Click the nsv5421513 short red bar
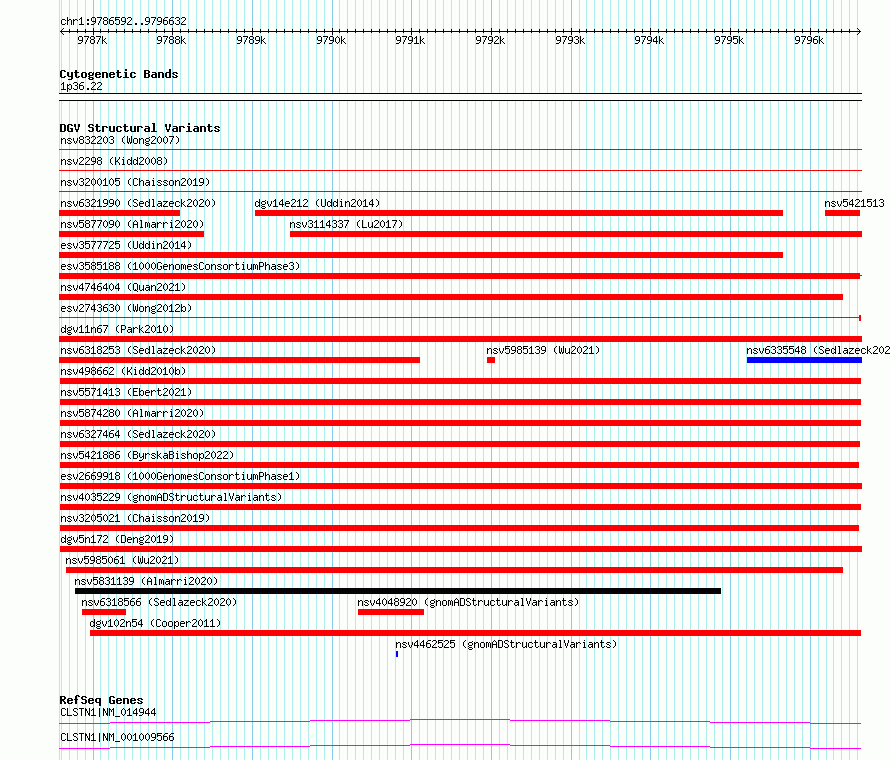The width and height of the screenshot is (890, 760). pos(842,213)
